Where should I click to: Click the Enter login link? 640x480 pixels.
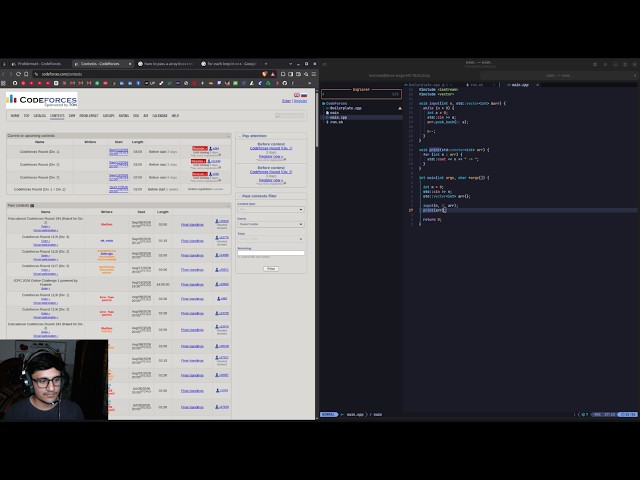point(287,101)
